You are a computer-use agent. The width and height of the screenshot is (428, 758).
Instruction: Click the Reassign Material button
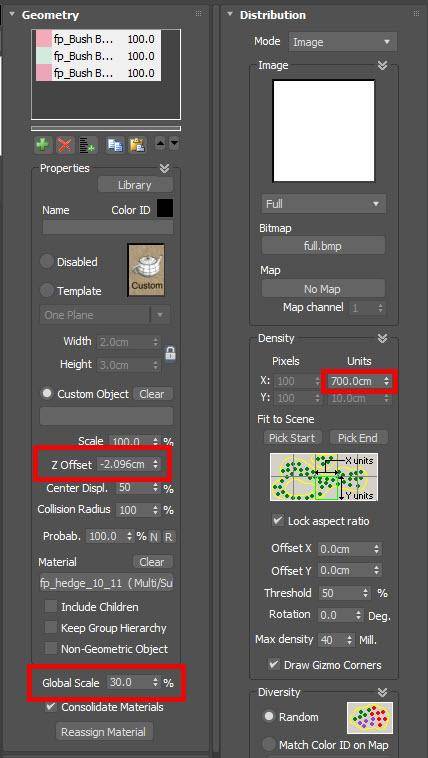(x=103, y=732)
